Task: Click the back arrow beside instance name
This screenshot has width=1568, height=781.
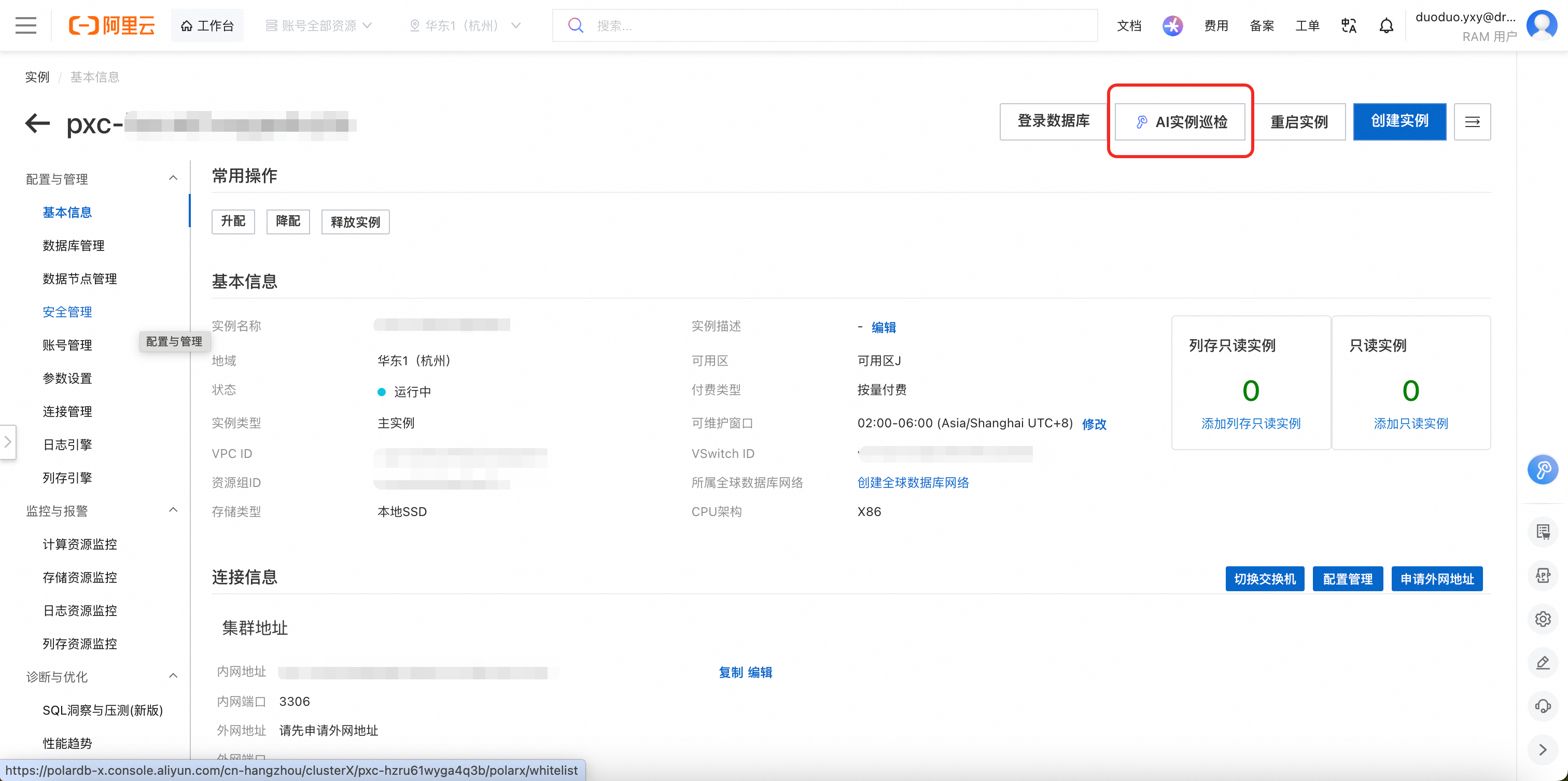Action: (x=37, y=123)
